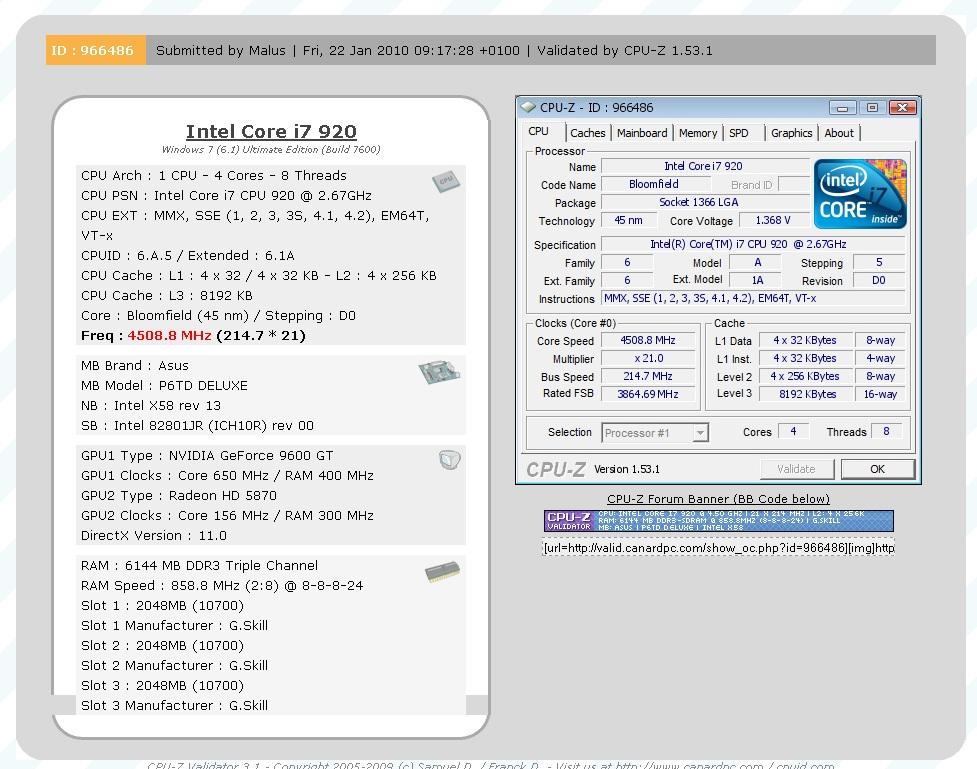977x769 pixels.
Task: Switch to the Mainboard tab
Action: click(642, 133)
